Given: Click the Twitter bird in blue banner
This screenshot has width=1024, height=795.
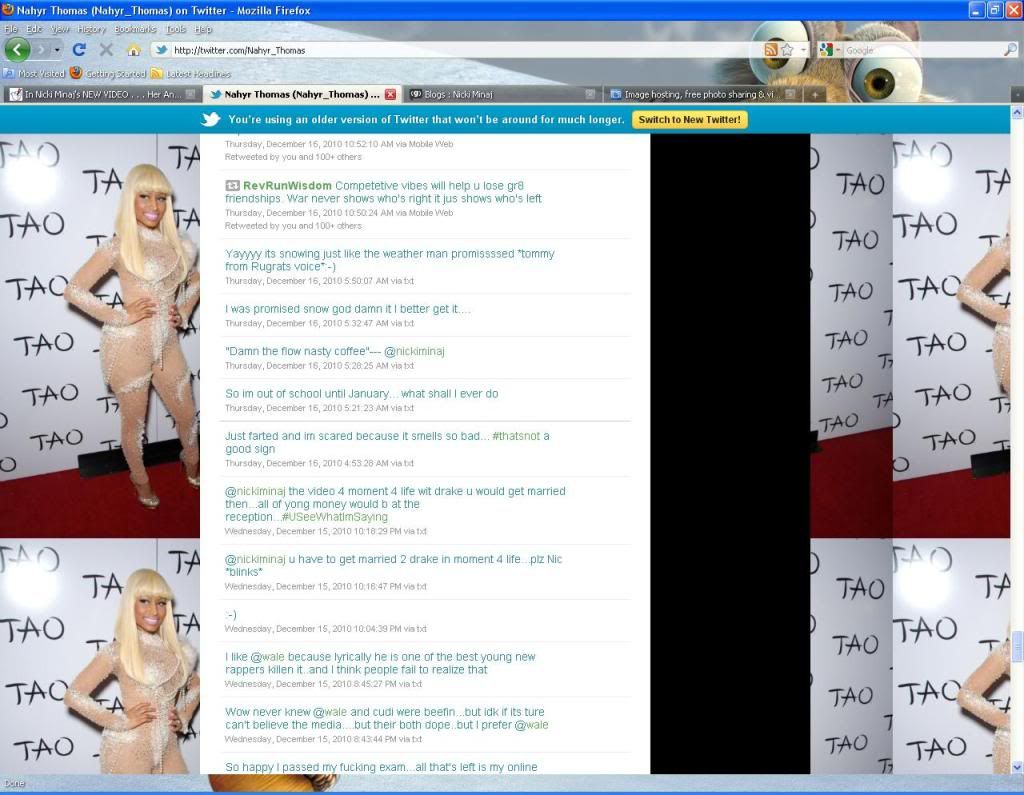Looking at the screenshot, I should coord(210,119).
